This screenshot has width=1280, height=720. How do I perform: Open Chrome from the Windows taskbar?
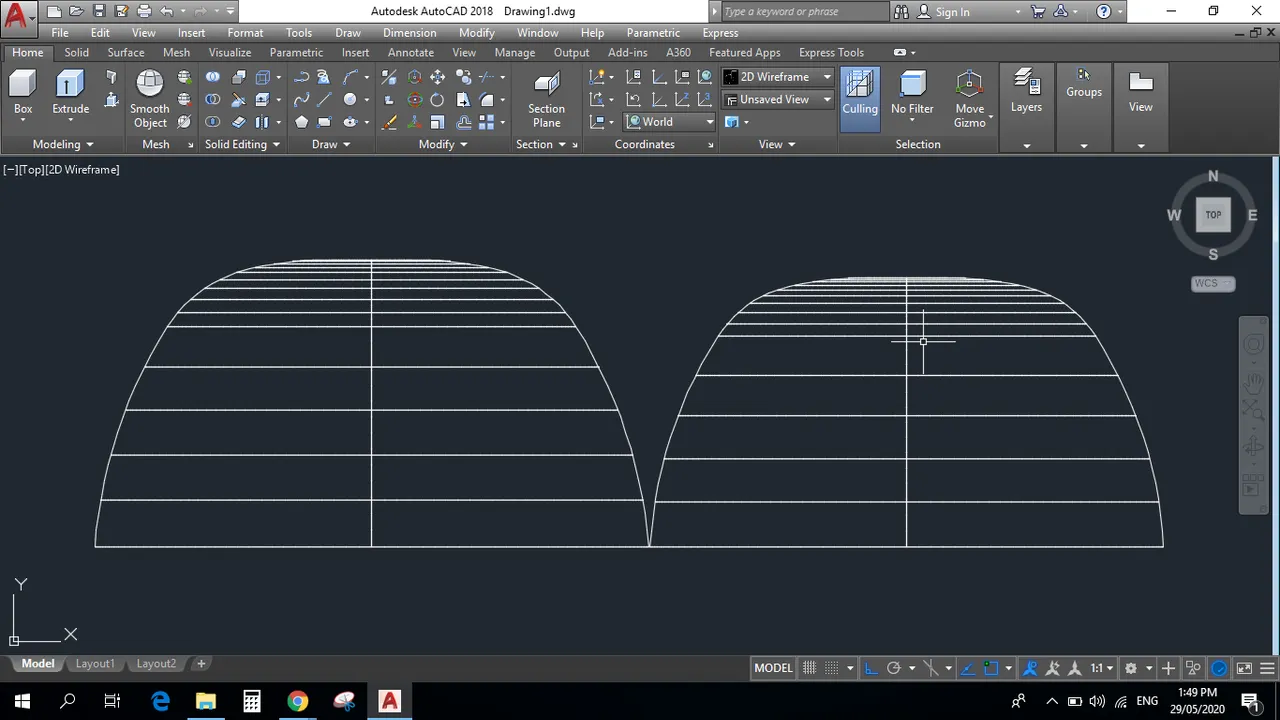click(x=297, y=700)
